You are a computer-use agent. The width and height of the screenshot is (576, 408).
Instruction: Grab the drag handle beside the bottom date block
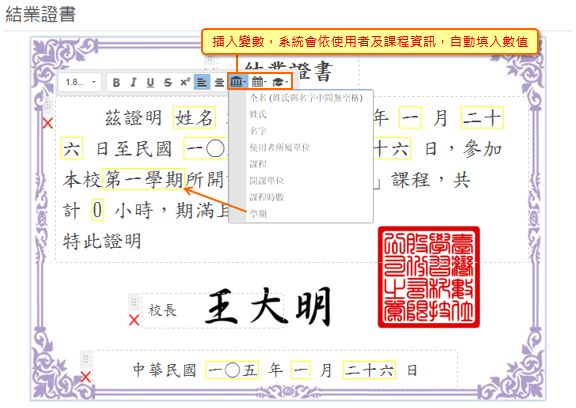coord(85,358)
